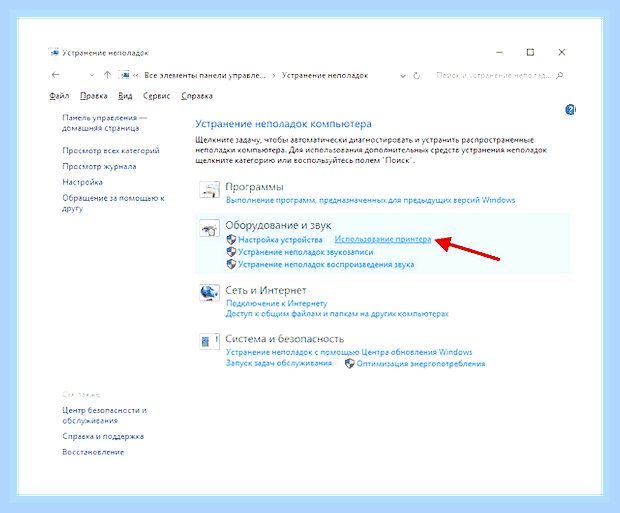Image resolution: width=620 pixels, height=513 pixels.
Task: Refresh the troubleshooting page
Action: (417, 76)
